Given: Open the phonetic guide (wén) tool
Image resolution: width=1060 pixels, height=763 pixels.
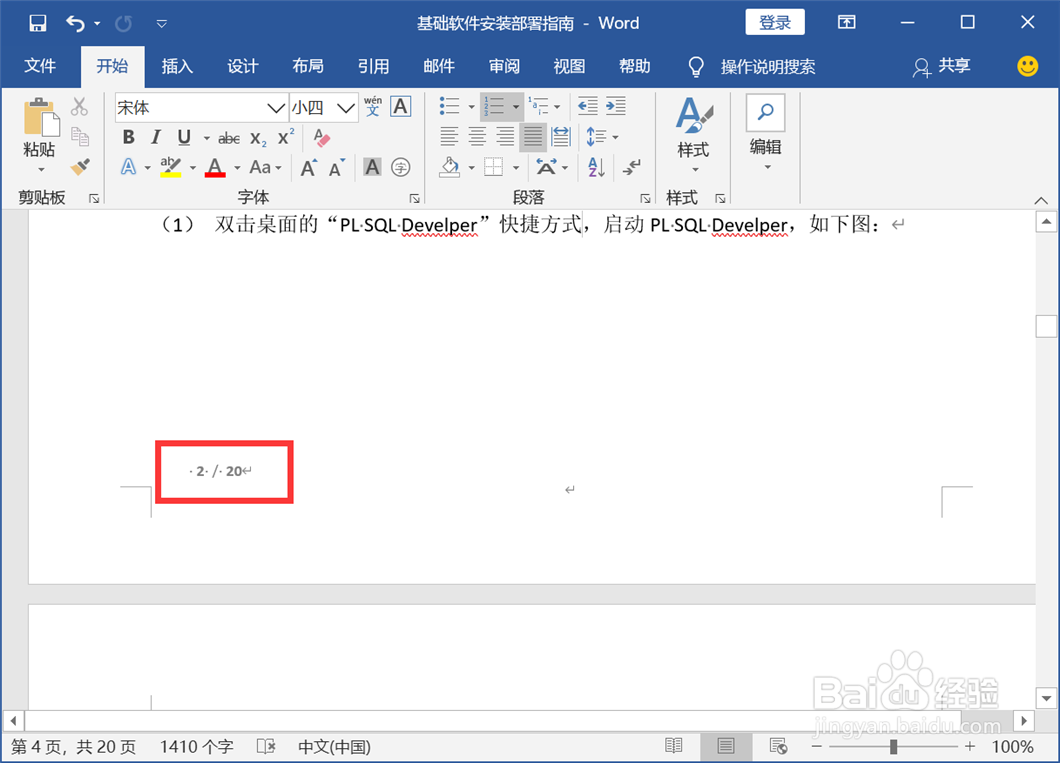Looking at the screenshot, I should (x=372, y=107).
